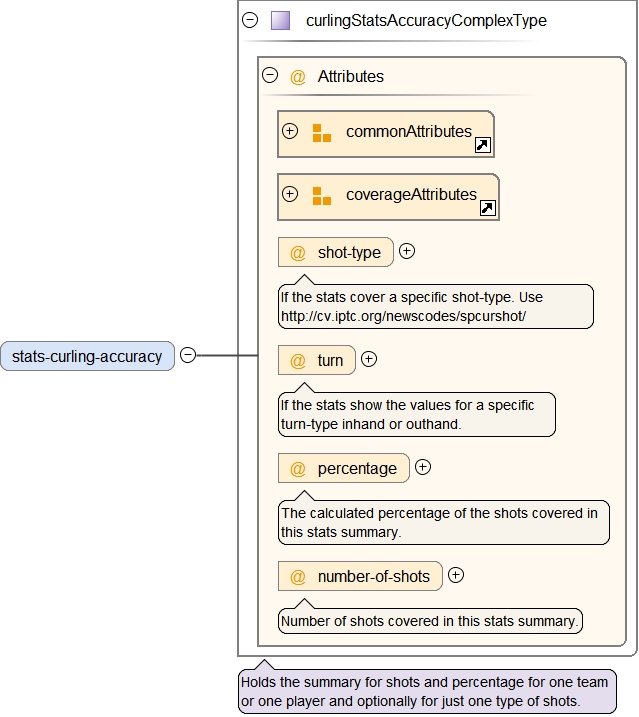Click the orange coverageAttributes group icon

321,196
